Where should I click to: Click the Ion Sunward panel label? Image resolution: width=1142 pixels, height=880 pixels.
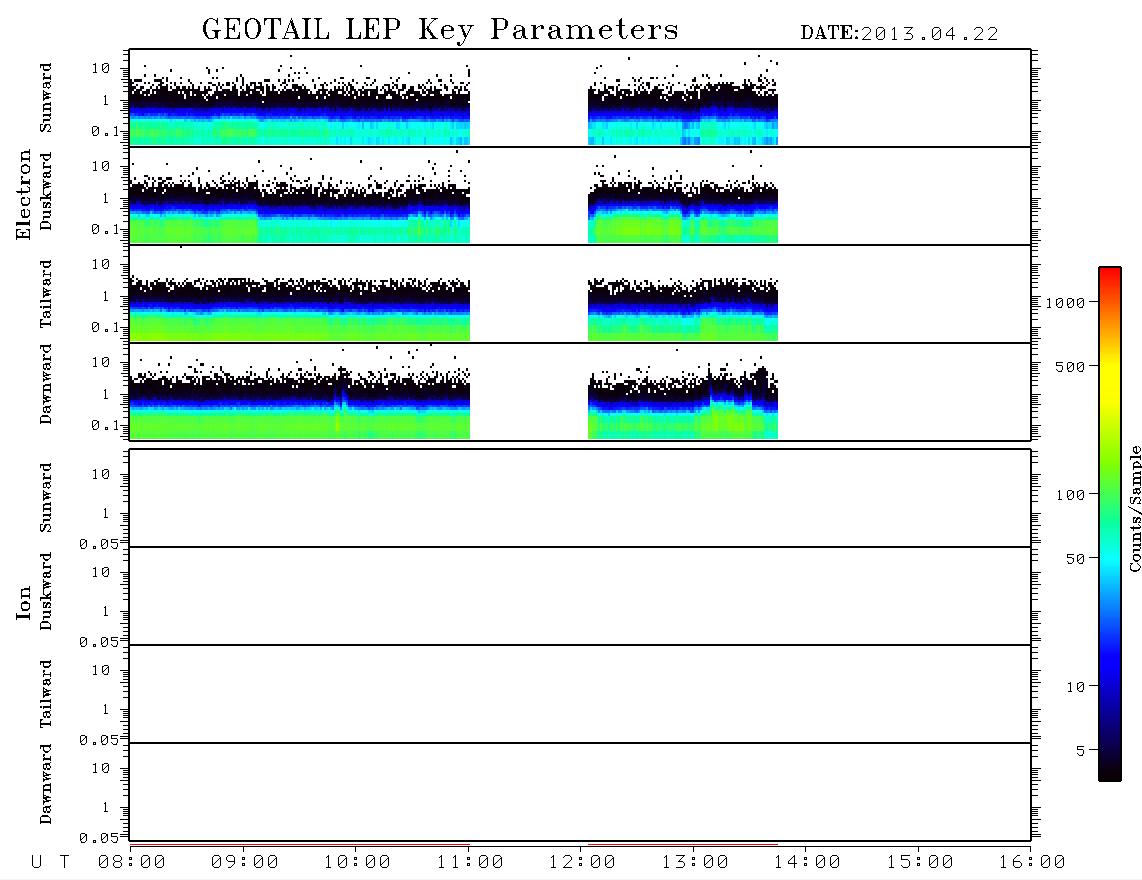click(x=45, y=498)
